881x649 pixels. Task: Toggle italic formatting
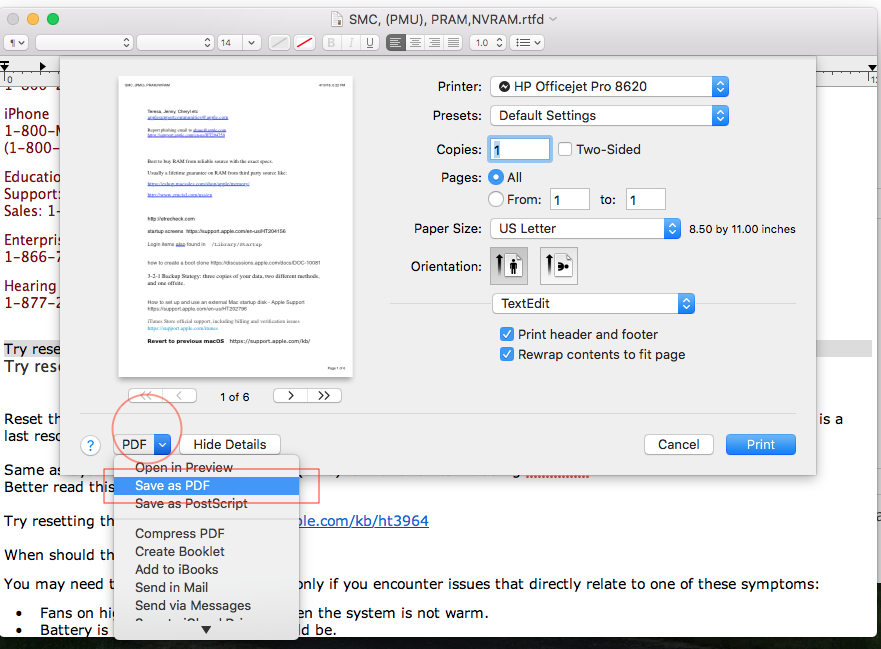pos(351,43)
